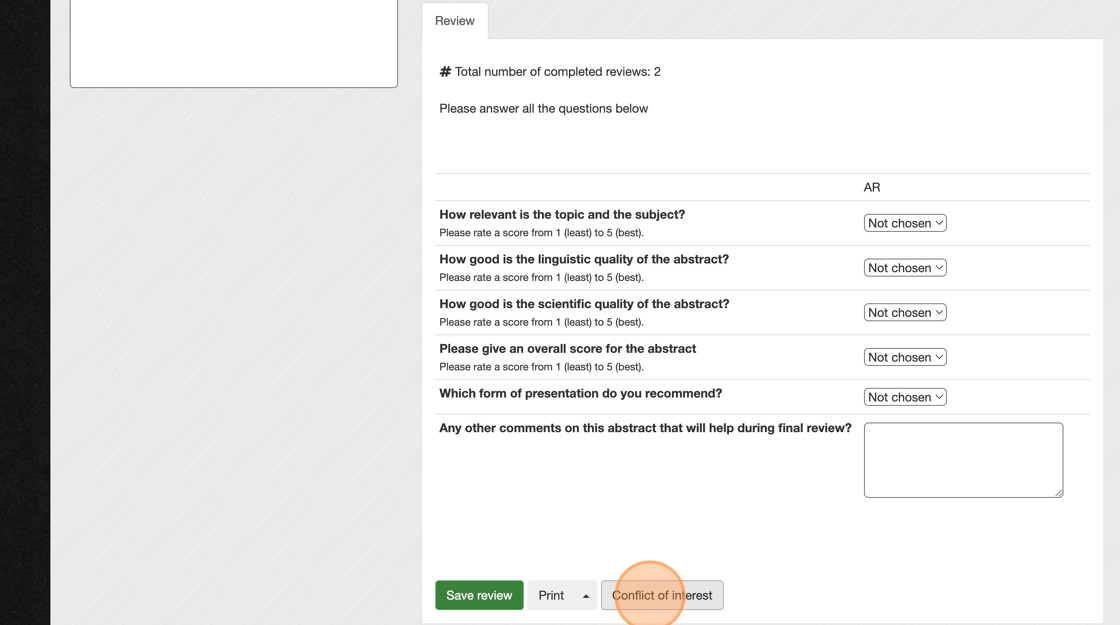Screen dimensions: 1120x625
Task: Click into the other comments text area
Action: [x=962, y=459]
